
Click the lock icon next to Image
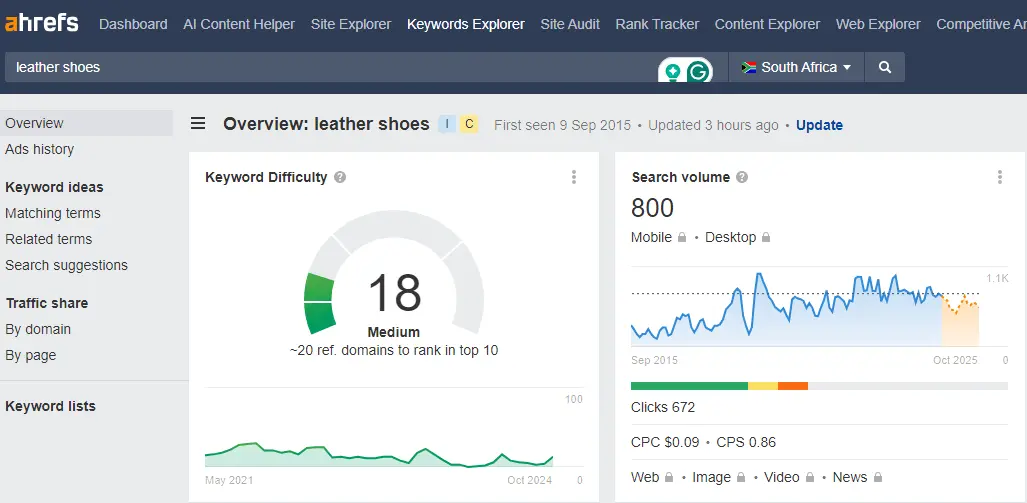click(740, 477)
